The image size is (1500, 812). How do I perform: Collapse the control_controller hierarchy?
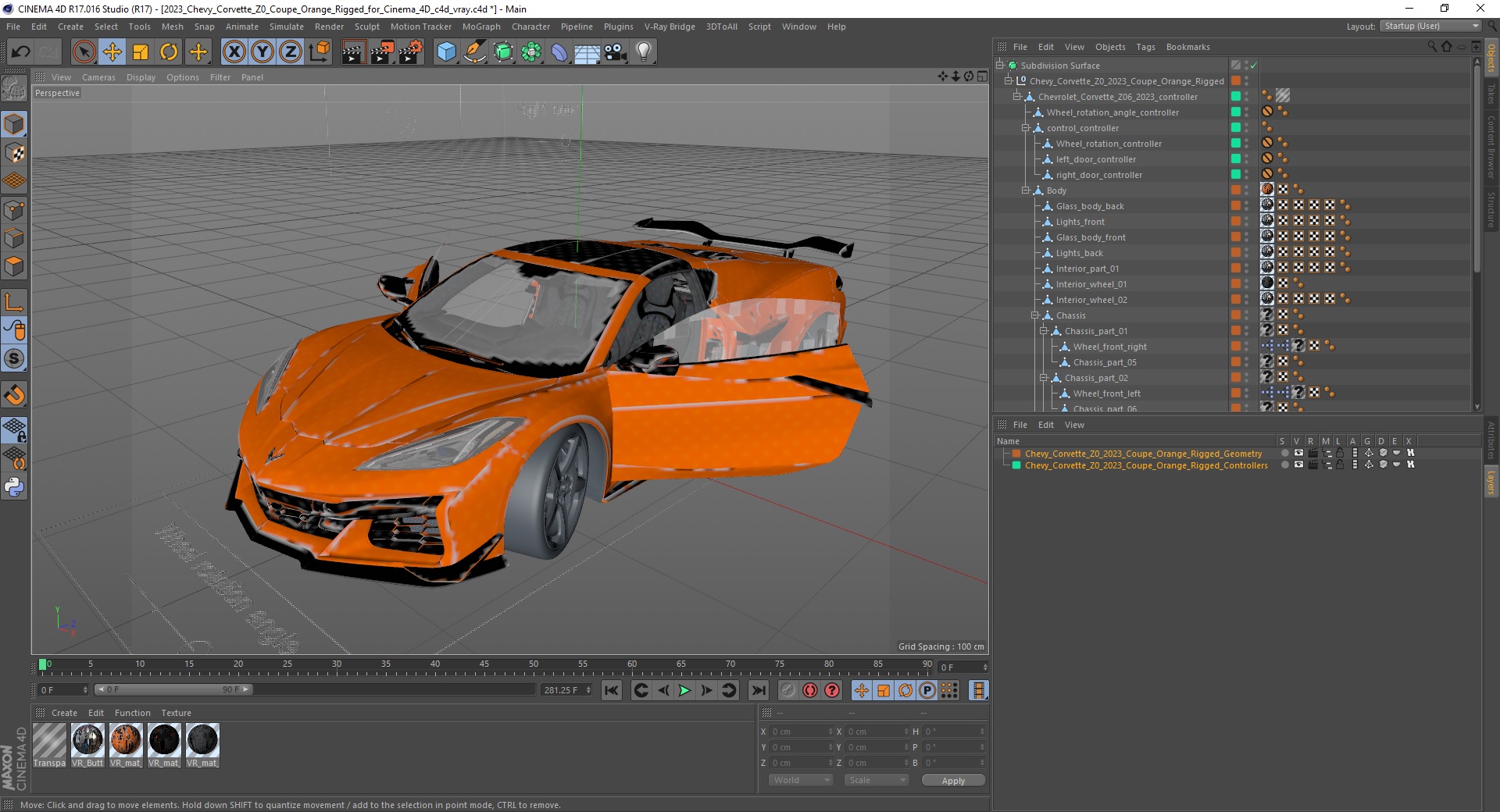point(1026,128)
